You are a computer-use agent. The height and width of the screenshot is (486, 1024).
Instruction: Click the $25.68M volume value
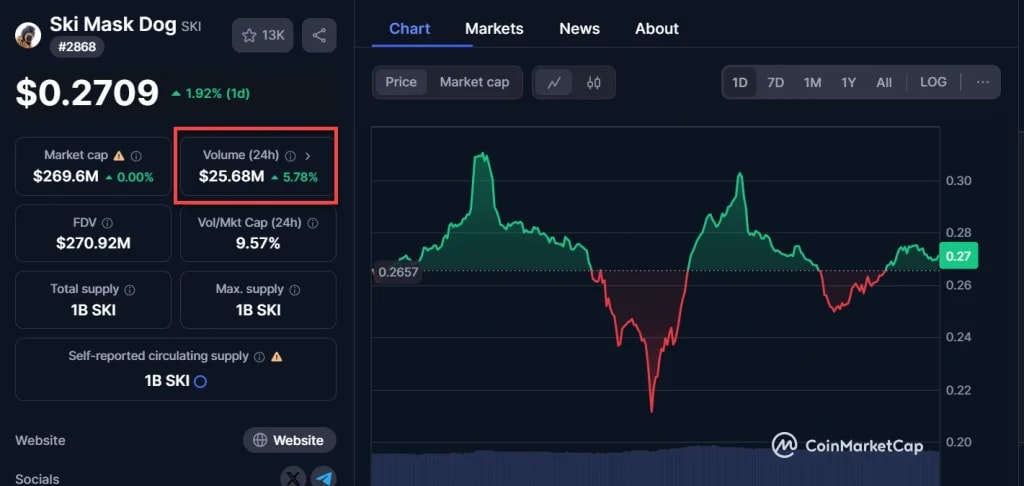pyautogui.click(x=232, y=176)
